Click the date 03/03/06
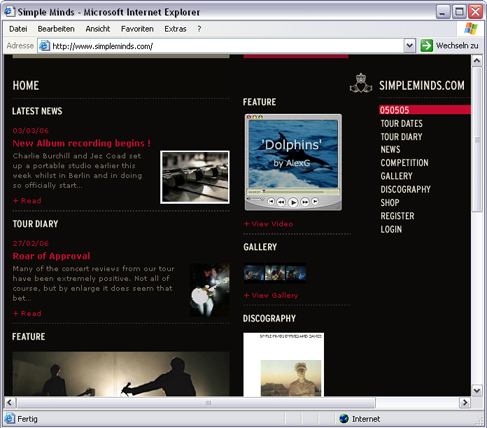This screenshot has height=428, width=487. pyautogui.click(x=31, y=131)
